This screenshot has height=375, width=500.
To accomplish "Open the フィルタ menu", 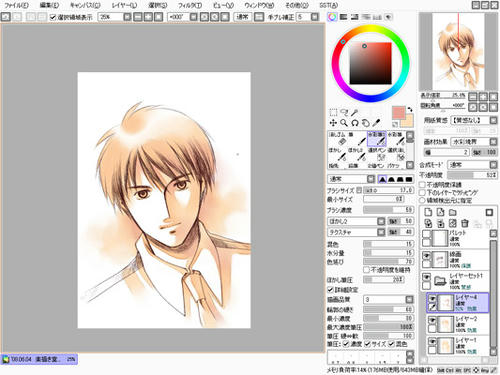I will tap(190, 5).
